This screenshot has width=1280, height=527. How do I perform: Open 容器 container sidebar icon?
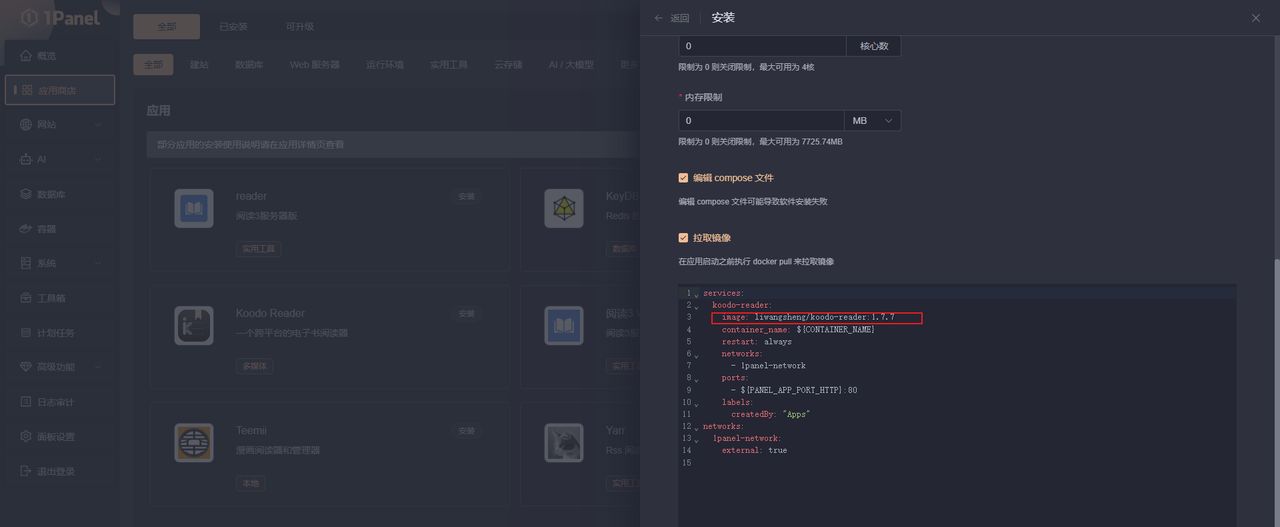click(x=27, y=229)
